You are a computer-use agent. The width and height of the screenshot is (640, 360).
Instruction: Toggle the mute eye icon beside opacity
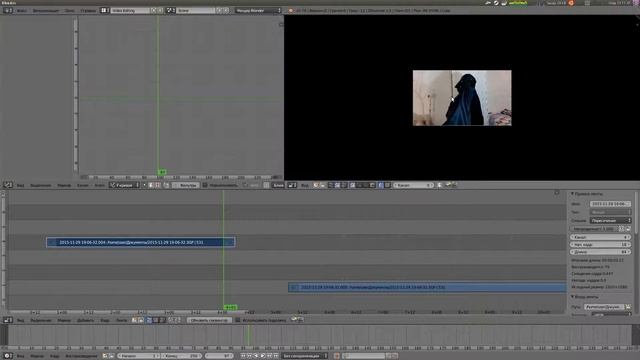(x=622, y=229)
